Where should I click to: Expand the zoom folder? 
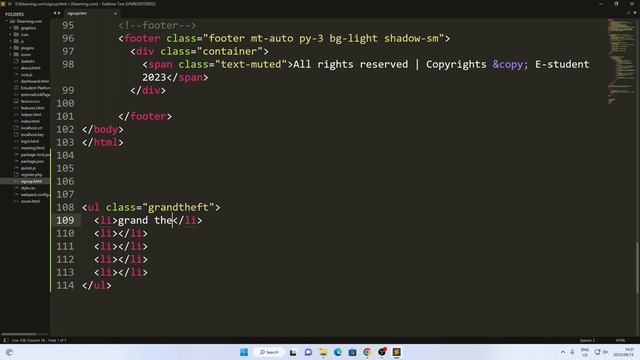click(x=11, y=55)
